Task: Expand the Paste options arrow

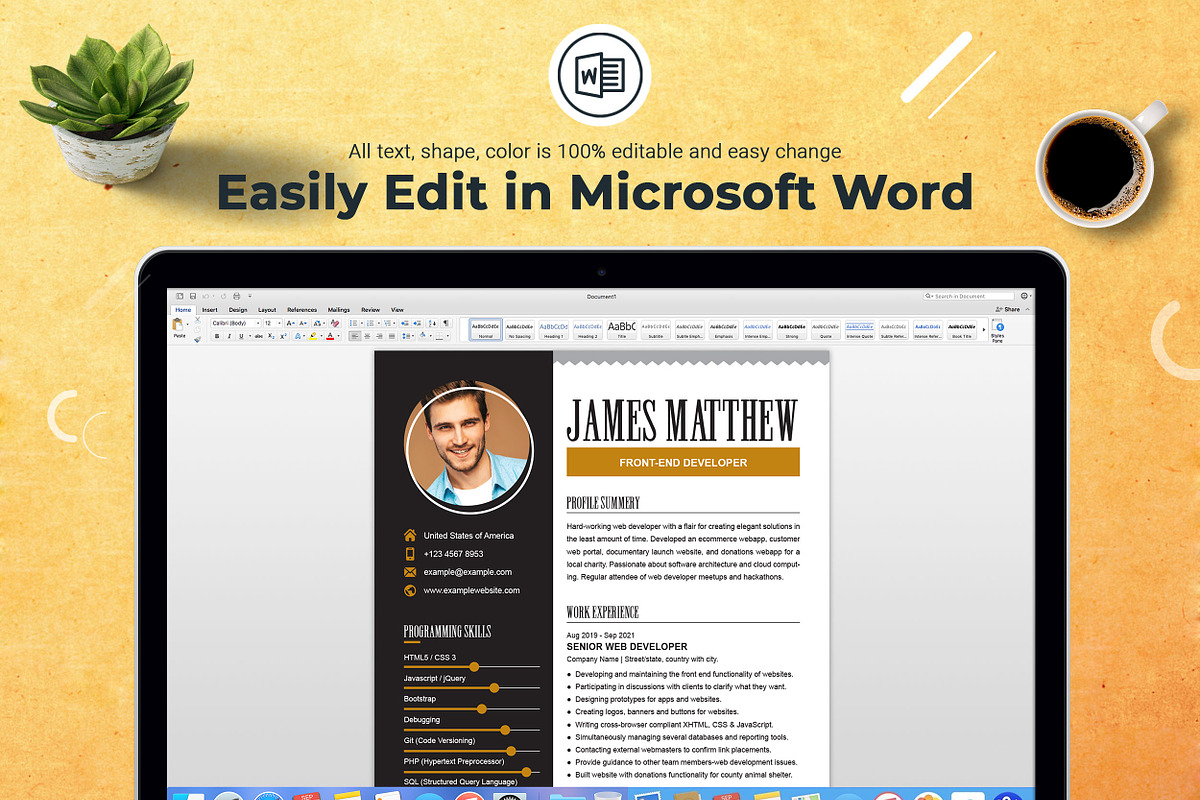Action: (x=187, y=324)
